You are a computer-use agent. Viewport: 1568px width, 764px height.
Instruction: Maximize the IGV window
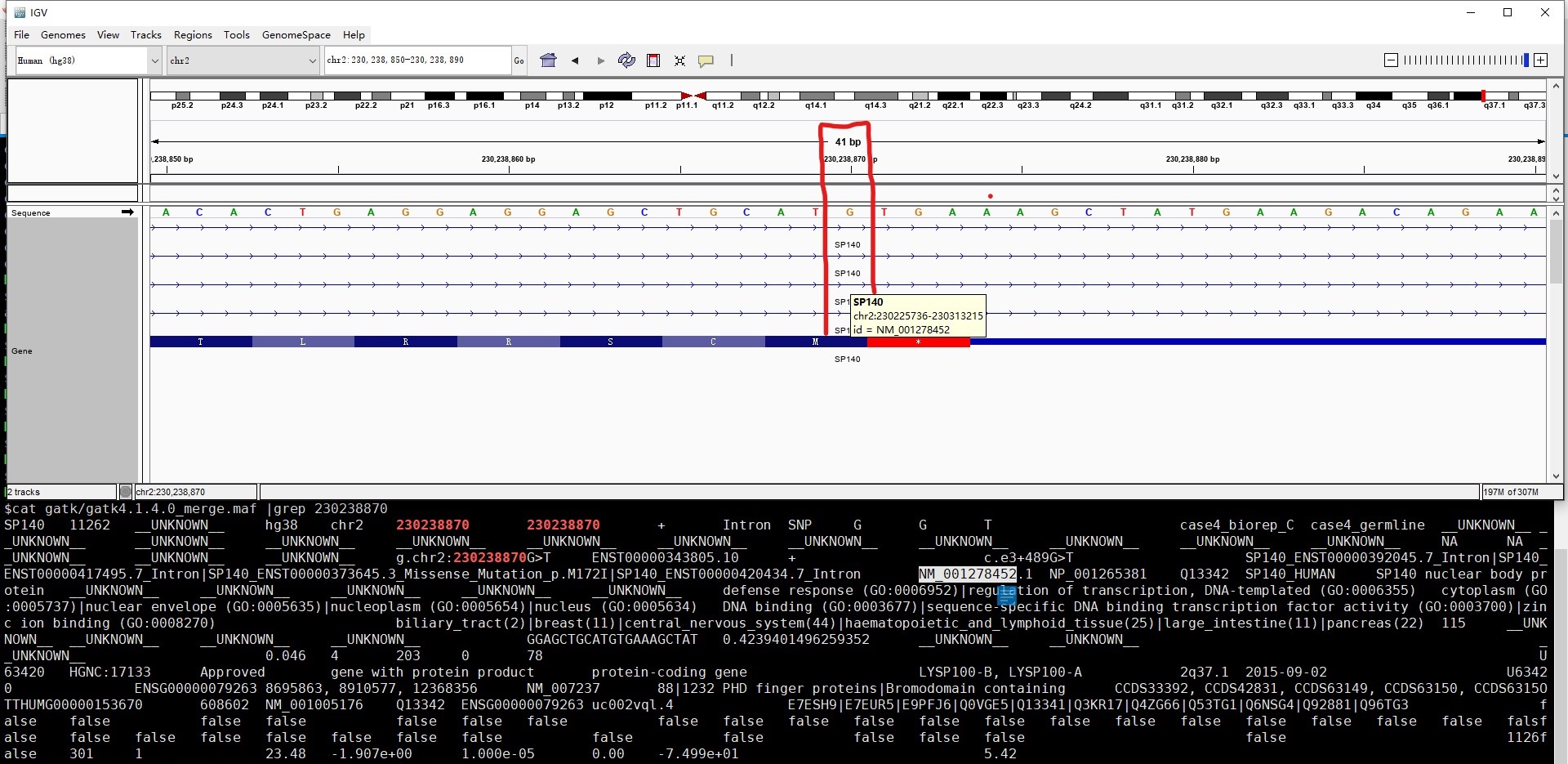[1508, 12]
